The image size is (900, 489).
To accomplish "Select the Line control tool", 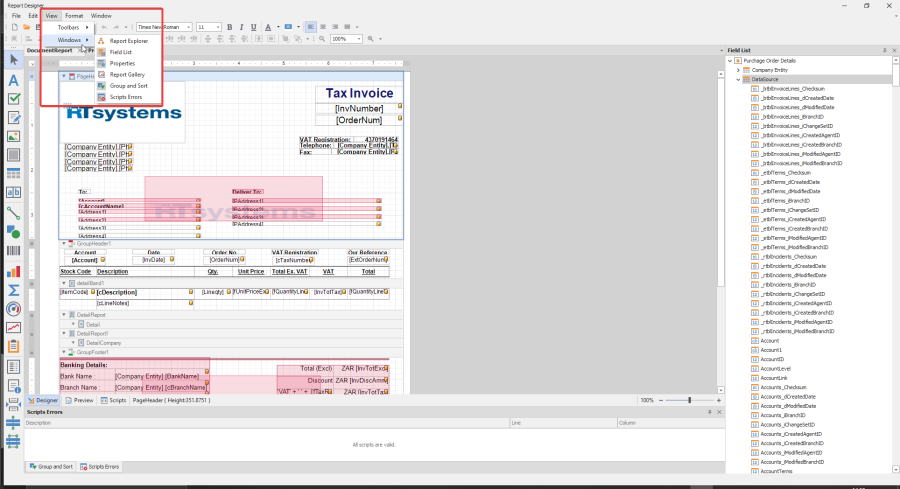I will pyautogui.click(x=14, y=213).
